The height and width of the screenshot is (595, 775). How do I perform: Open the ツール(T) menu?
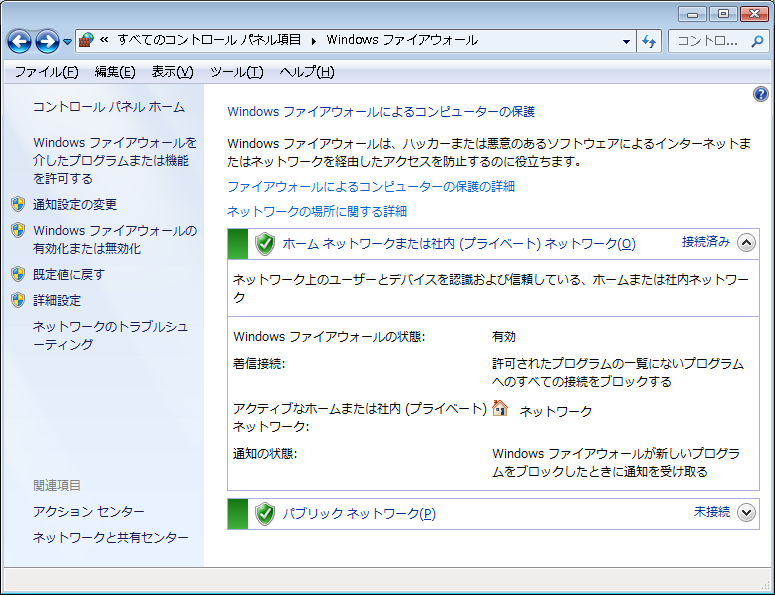236,72
